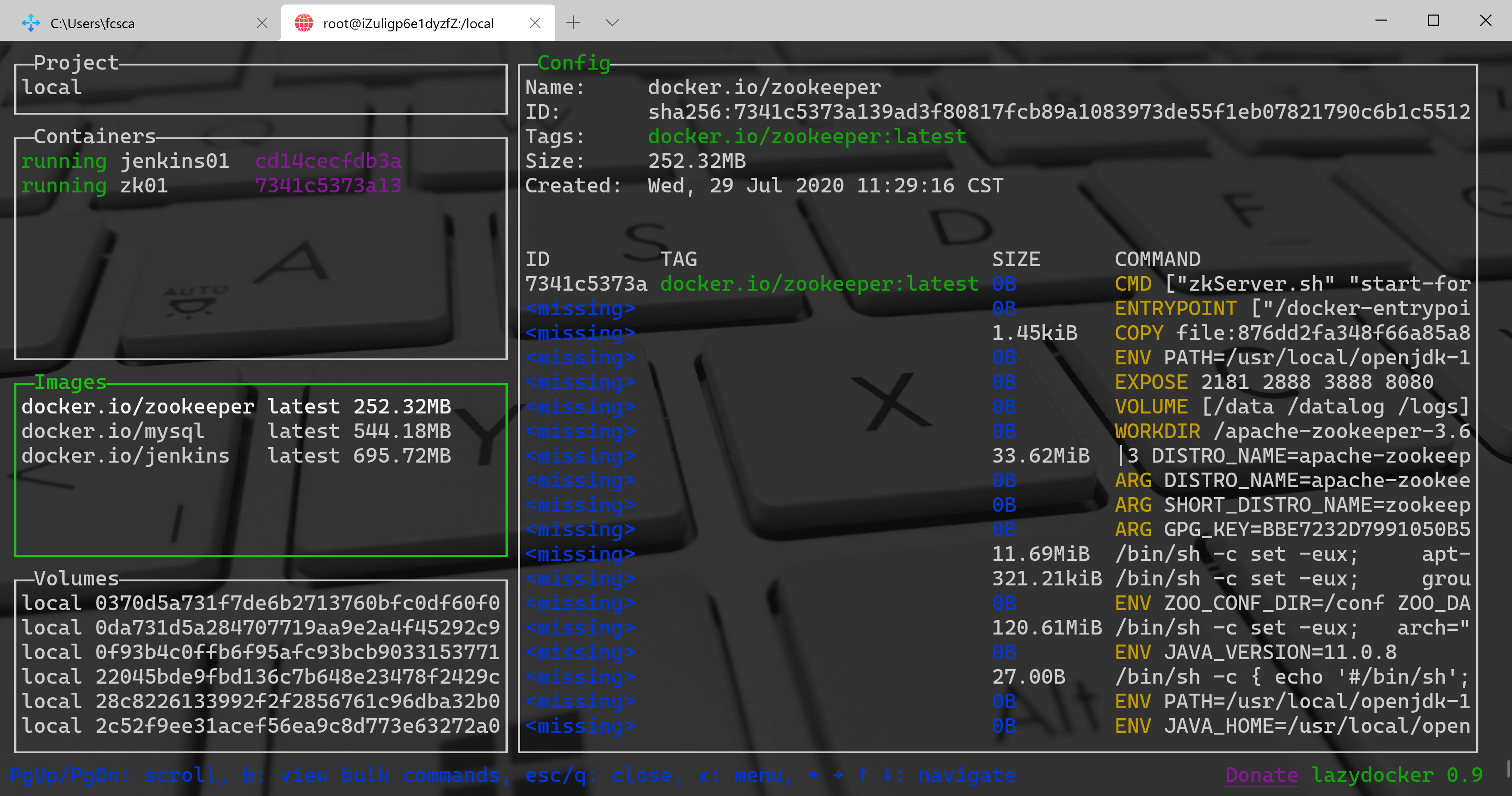Select first volume 0370d5a731f7 entry
The height and width of the screenshot is (796, 1512).
tap(260, 603)
